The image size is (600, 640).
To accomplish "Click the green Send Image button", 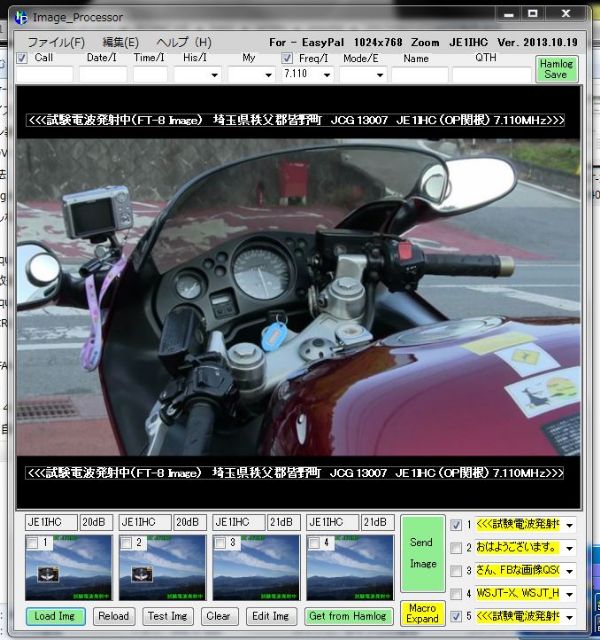I will tap(423, 553).
